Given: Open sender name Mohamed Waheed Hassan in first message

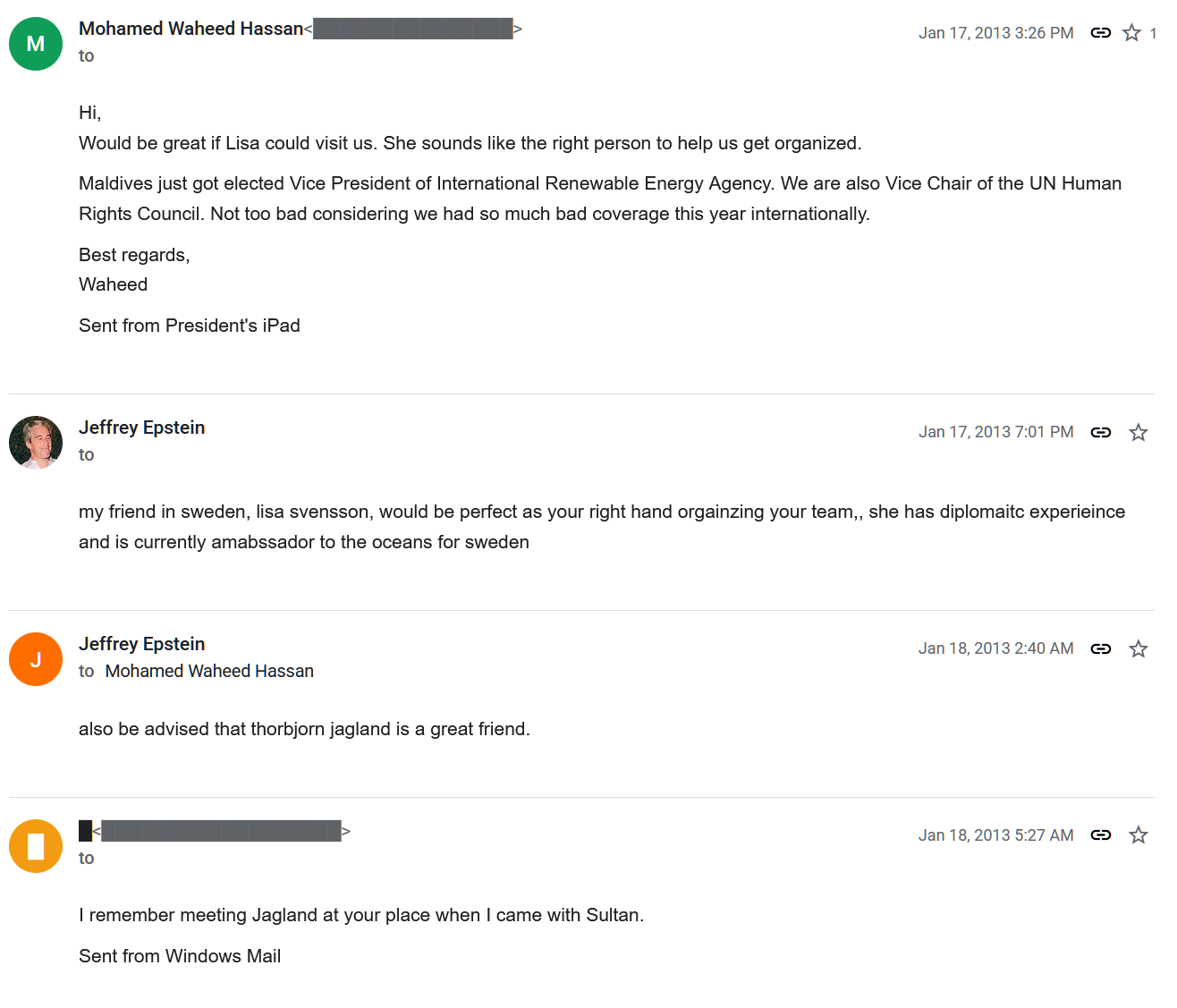Looking at the screenshot, I should [191, 29].
